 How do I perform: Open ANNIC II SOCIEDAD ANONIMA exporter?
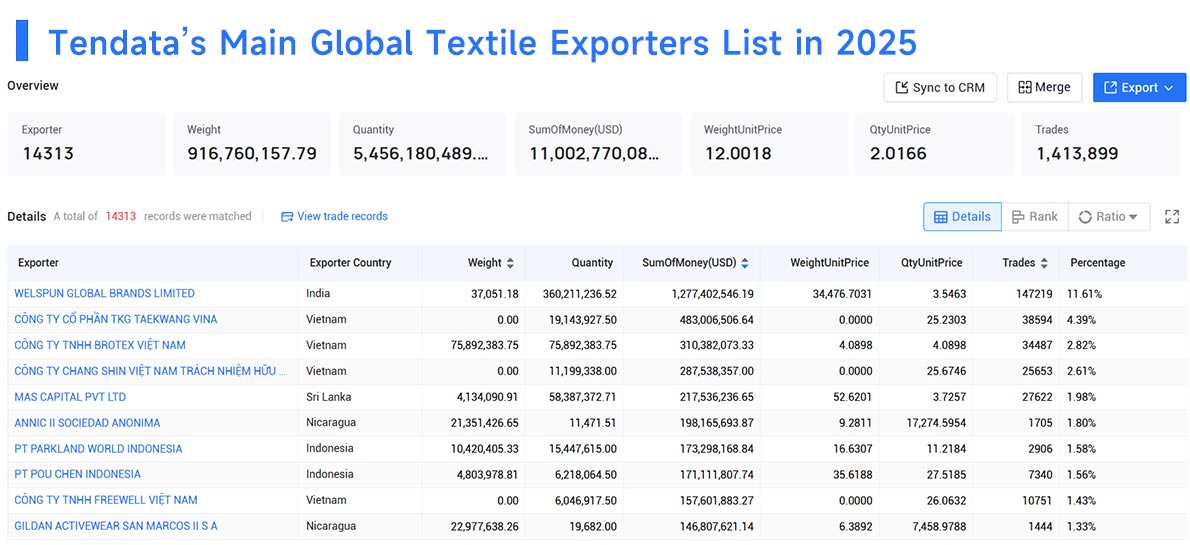(87, 422)
